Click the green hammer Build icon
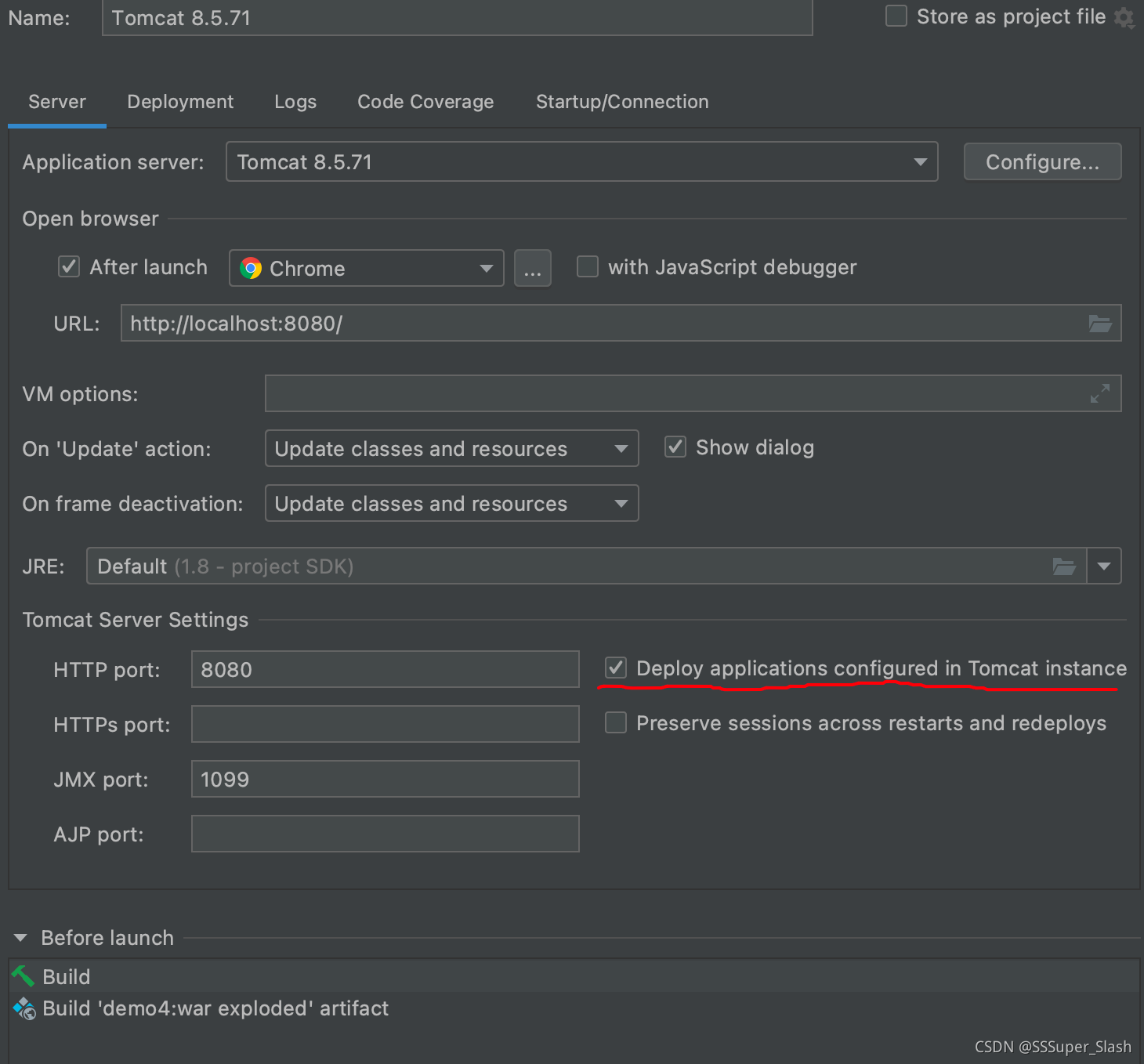The height and width of the screenshot is (1064, 1144). (24, 976)
